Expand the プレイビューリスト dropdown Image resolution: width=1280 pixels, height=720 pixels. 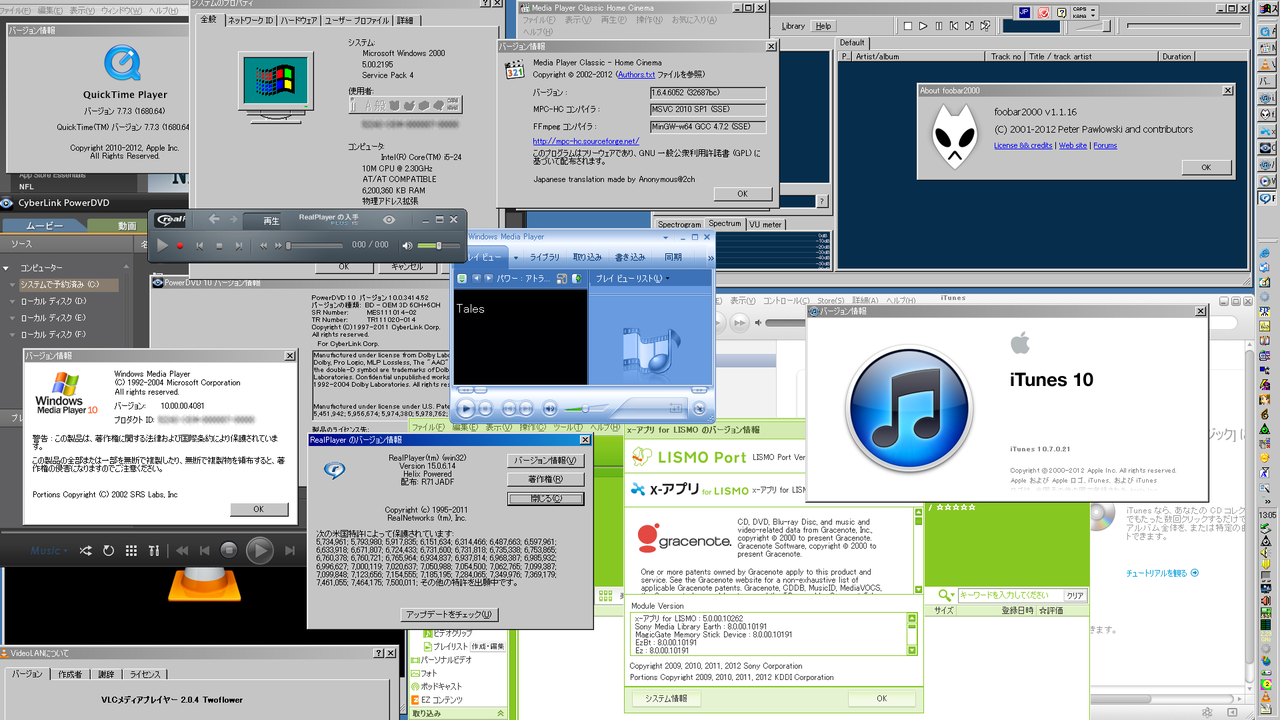pyautogui.click(x=633, y=278)
